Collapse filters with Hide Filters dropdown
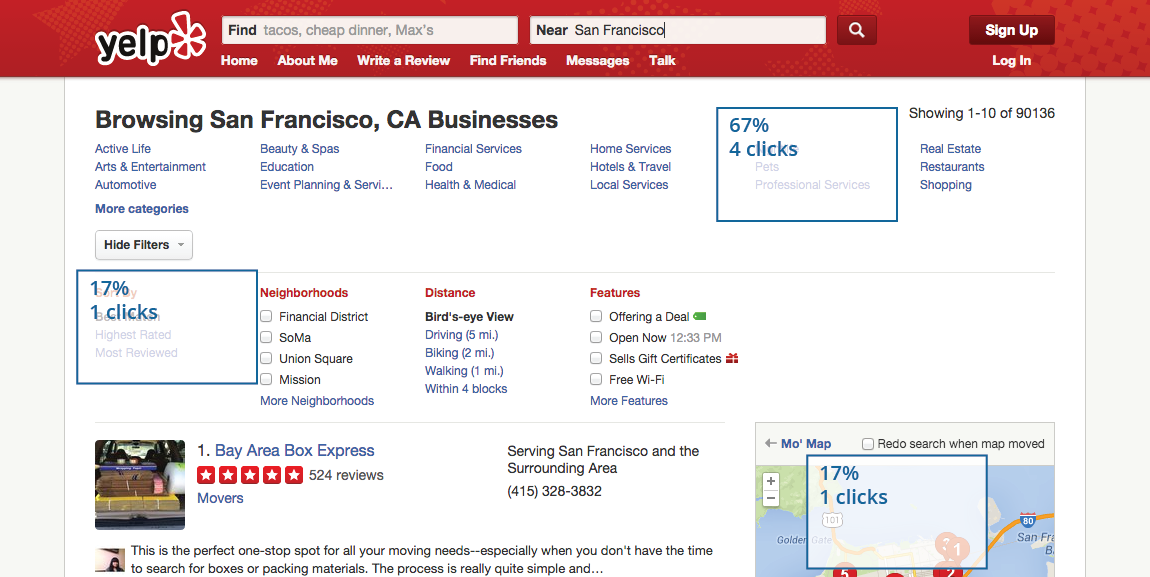 [144, 245]
